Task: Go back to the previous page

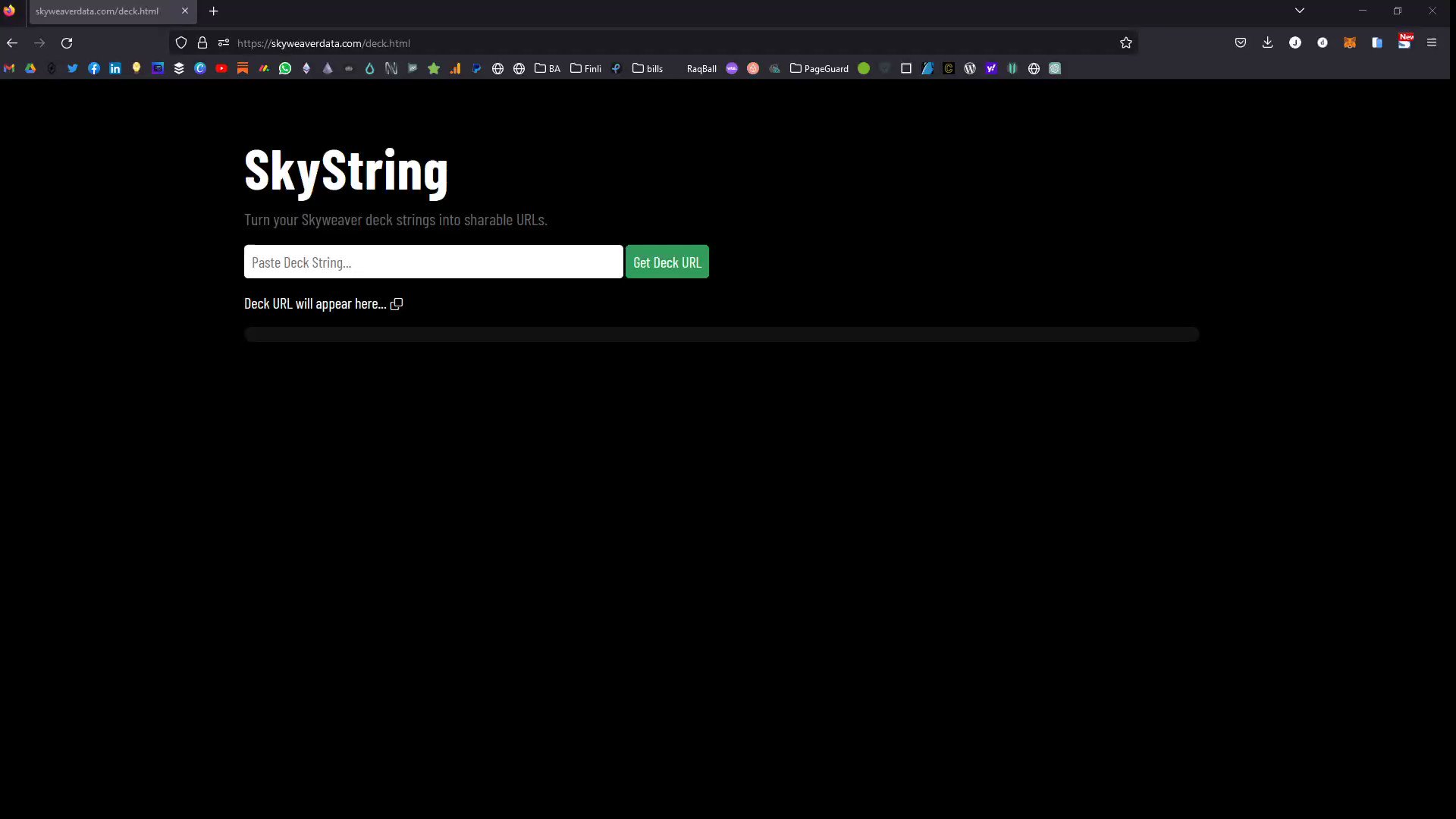Action: (x=12, y=43)
